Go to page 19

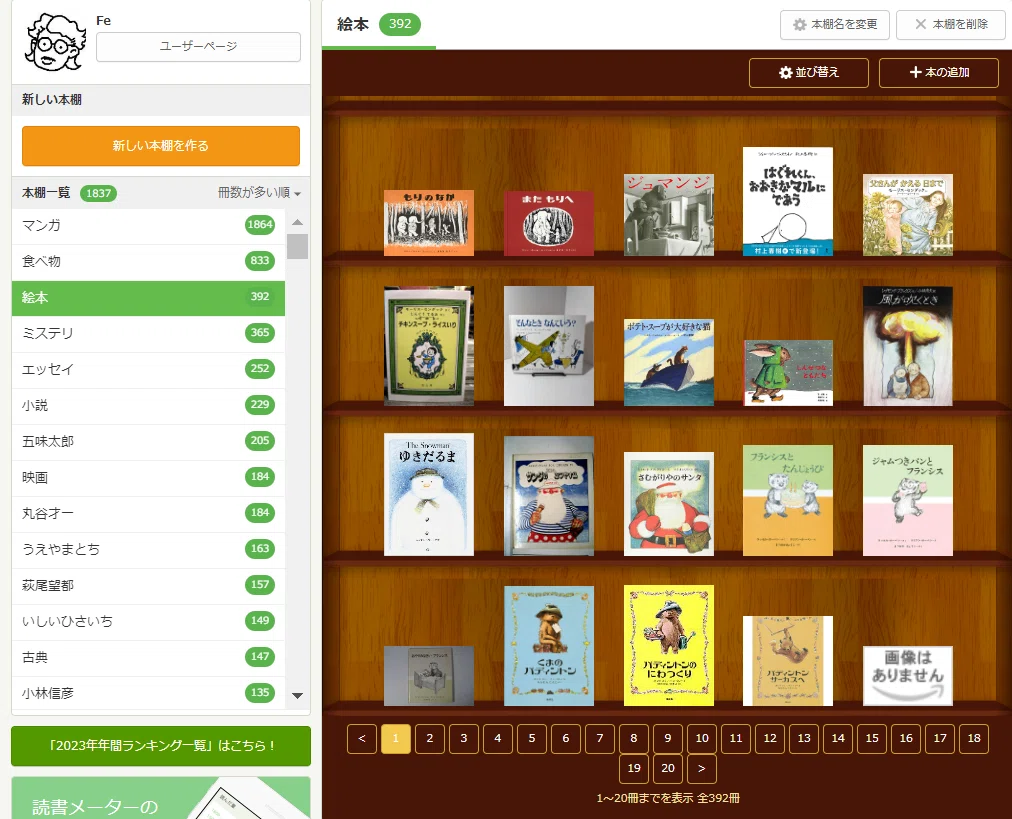634,769
